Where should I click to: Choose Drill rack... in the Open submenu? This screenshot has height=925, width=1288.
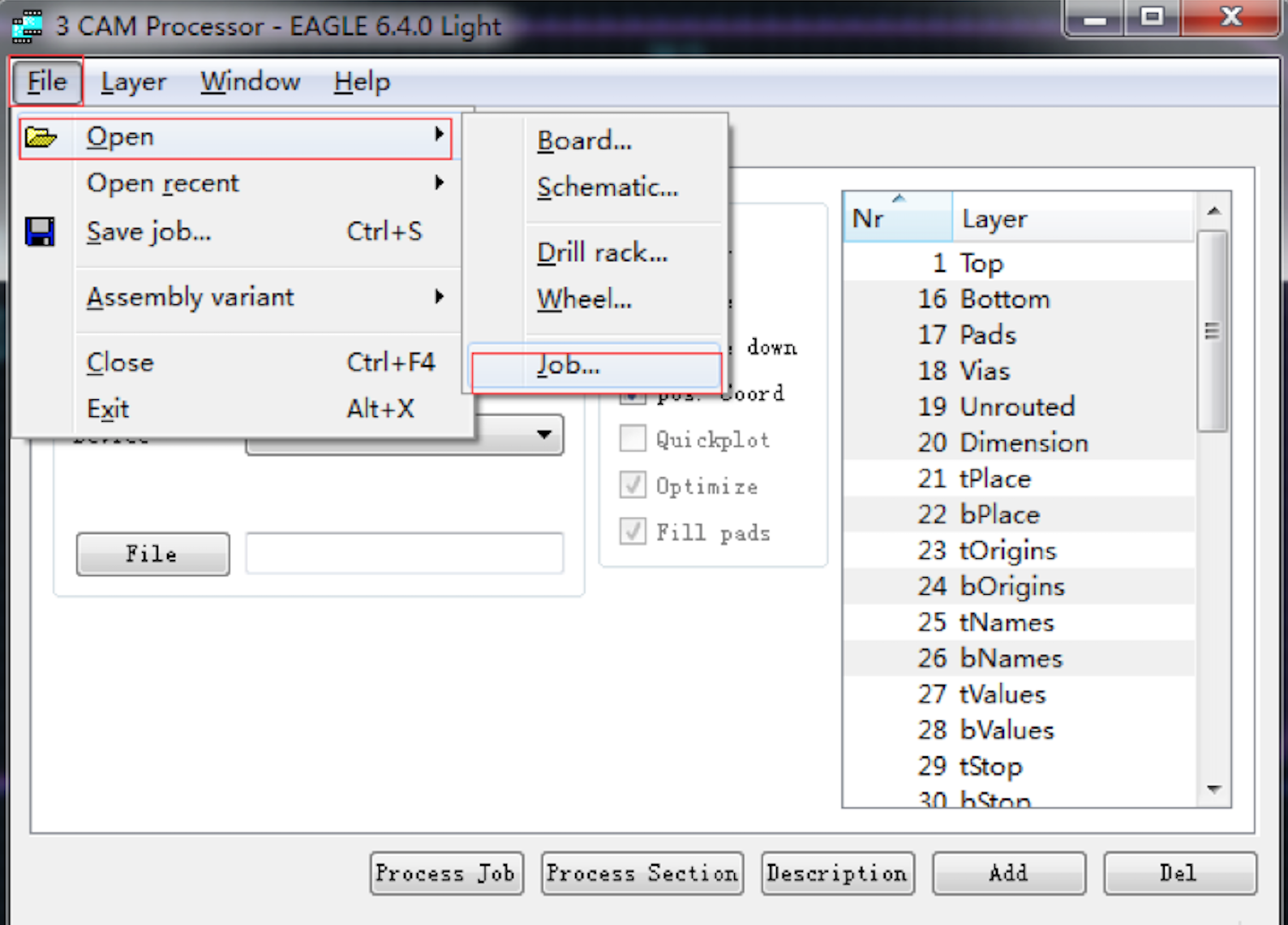[x=596, y=253]
